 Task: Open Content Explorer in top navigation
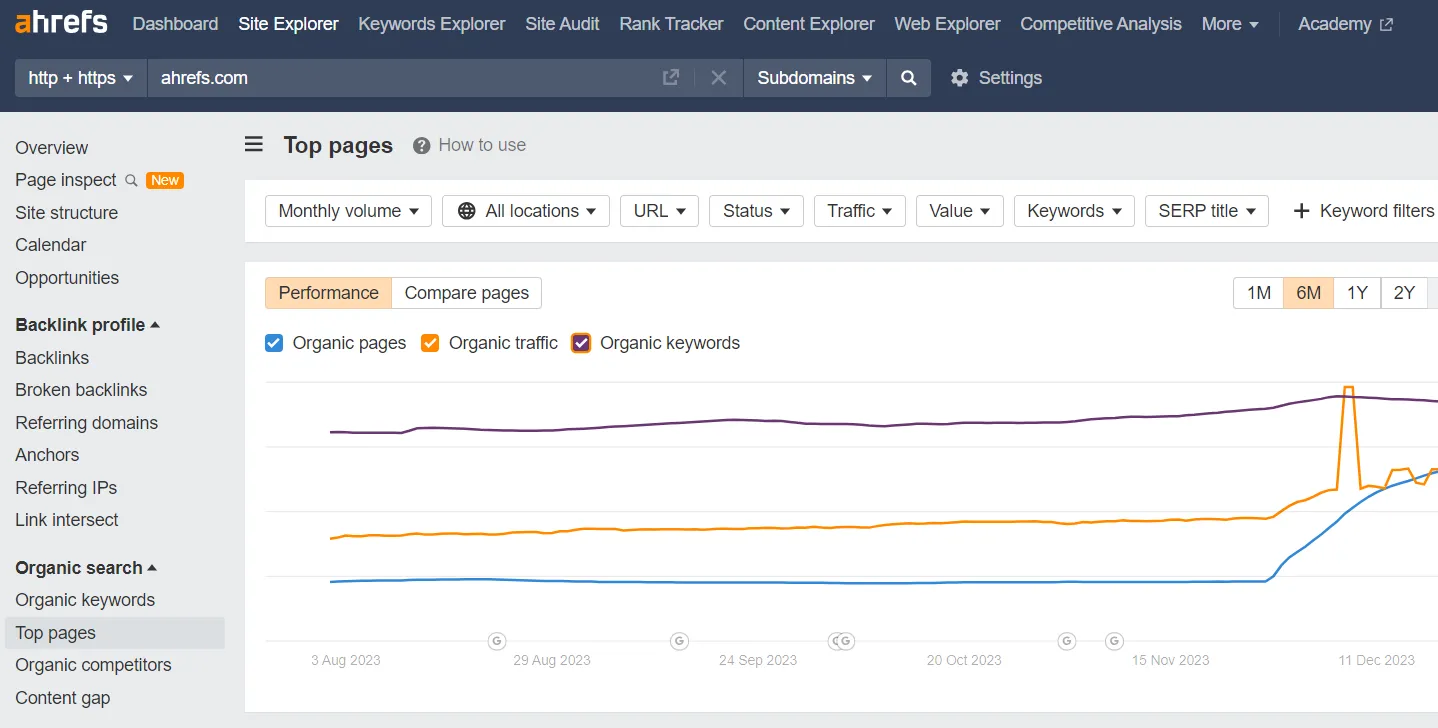click(809, 24)
